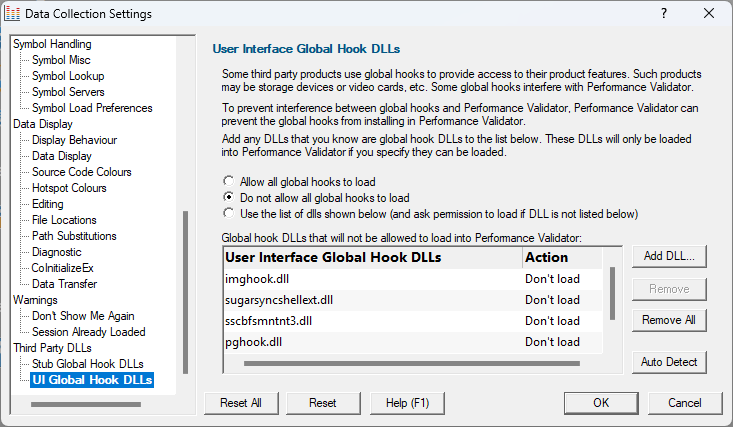Open Don't Show Me Again page

point(83,316)
